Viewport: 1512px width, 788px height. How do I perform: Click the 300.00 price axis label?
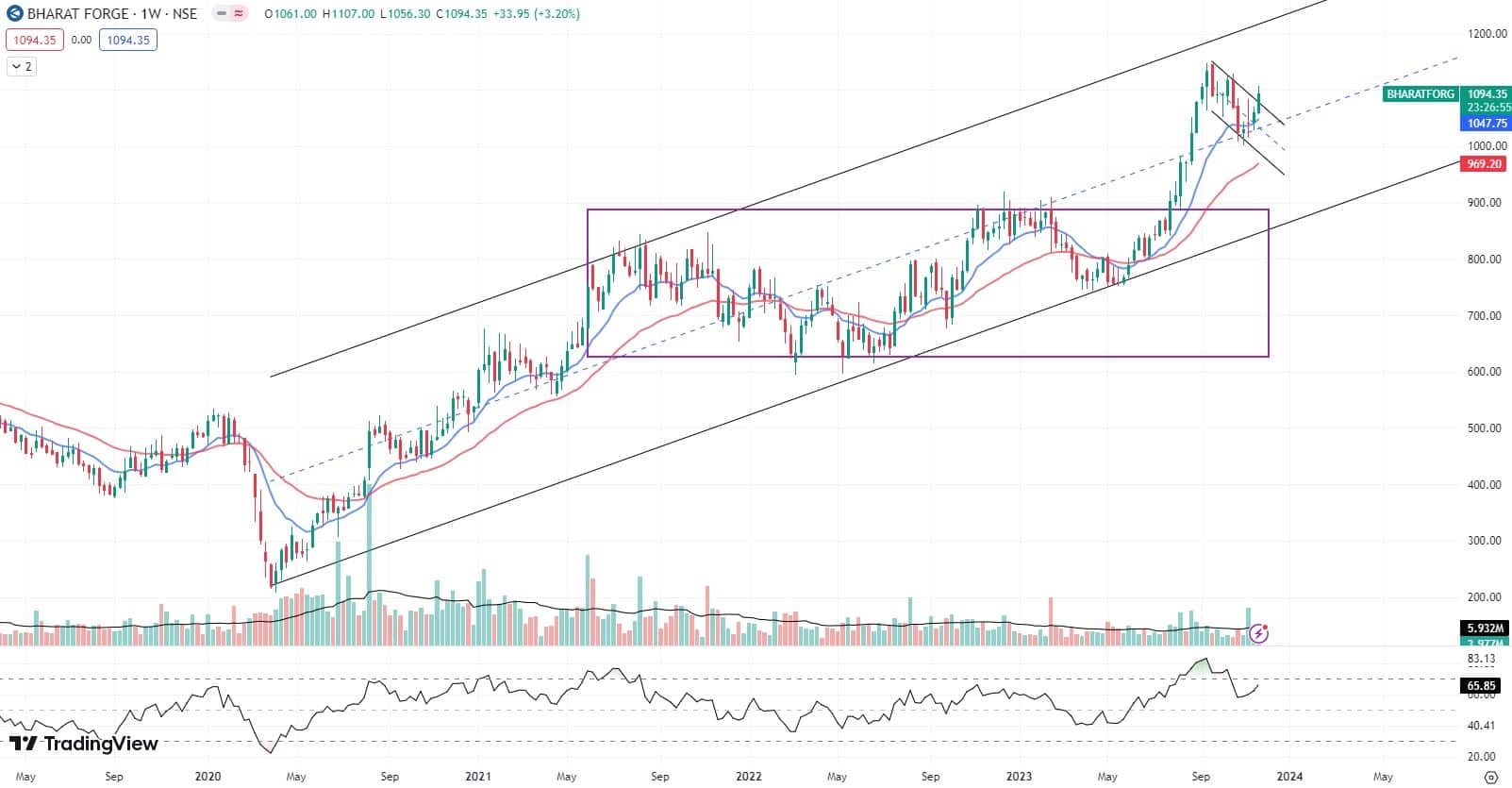click(1486, 541)
